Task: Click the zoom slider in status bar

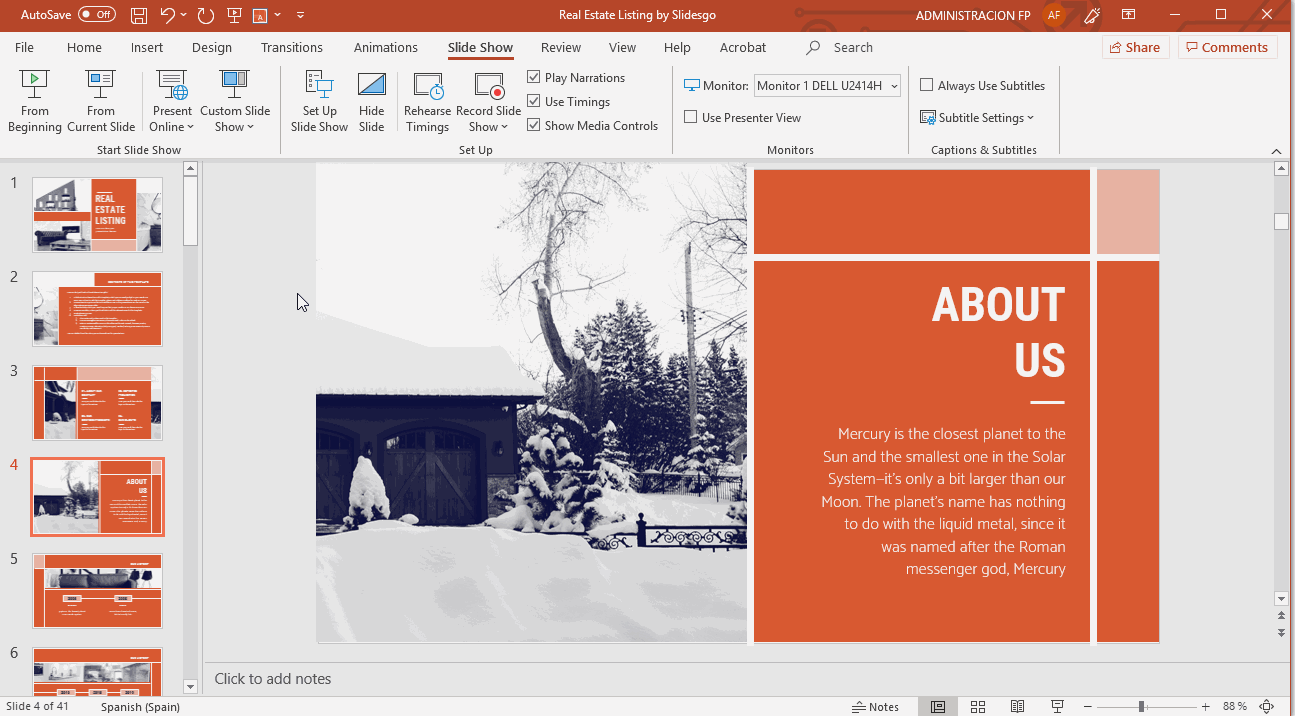Action: click(1141, 707)
